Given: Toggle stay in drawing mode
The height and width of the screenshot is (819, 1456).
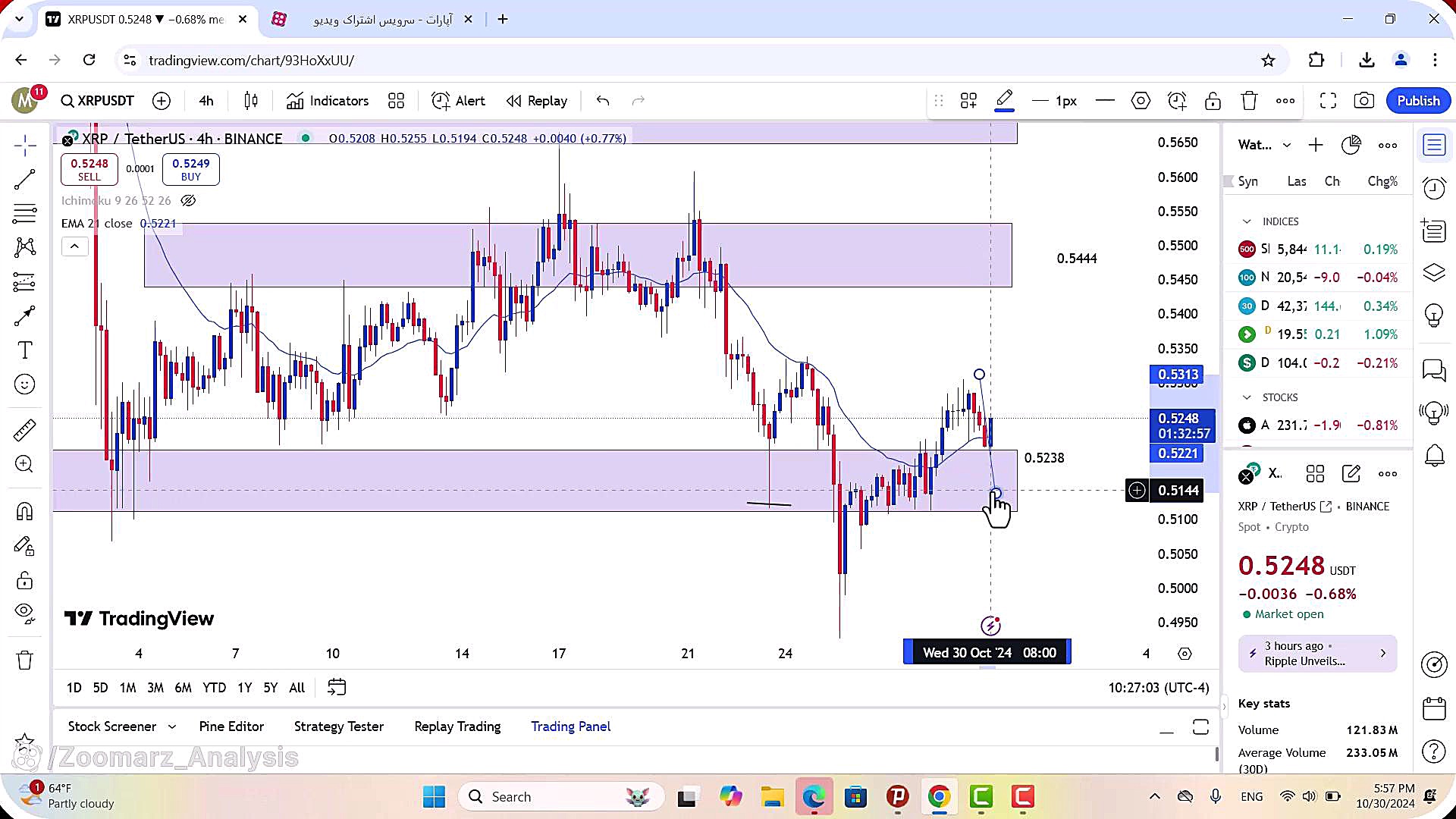Looking at the screenshot, I should coord(25,546).
